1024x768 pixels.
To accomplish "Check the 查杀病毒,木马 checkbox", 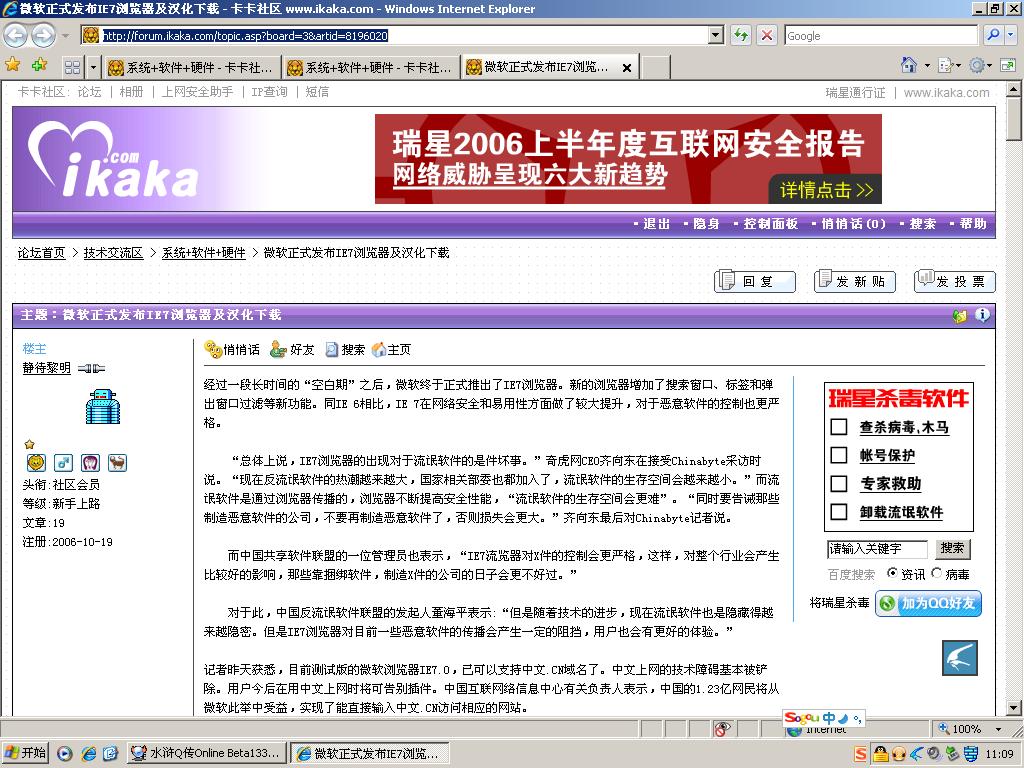I will coord(839,427).
